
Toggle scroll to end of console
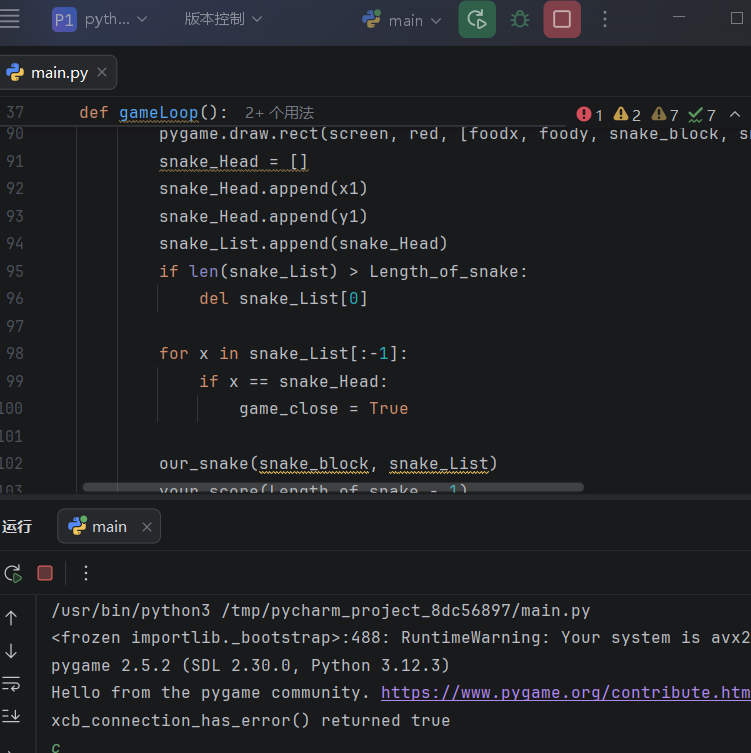click(x=11, y=716)
